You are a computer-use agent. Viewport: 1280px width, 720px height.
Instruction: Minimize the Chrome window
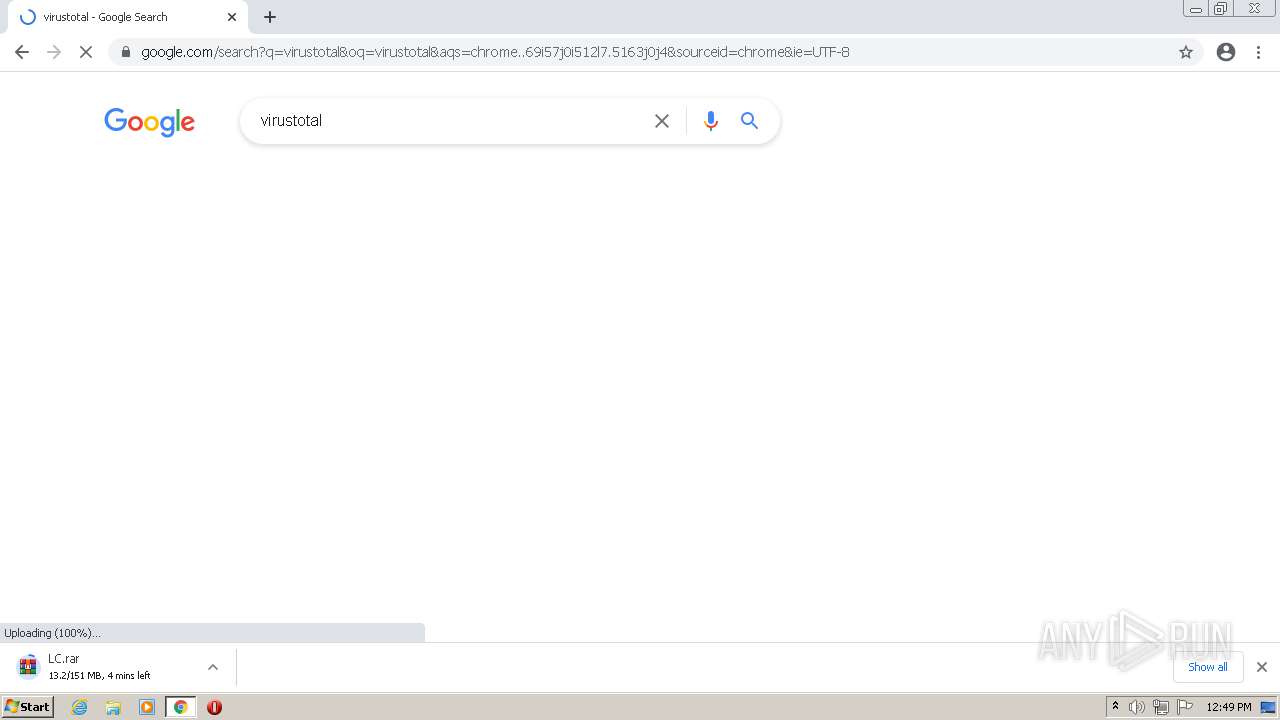coord(1196,8)
